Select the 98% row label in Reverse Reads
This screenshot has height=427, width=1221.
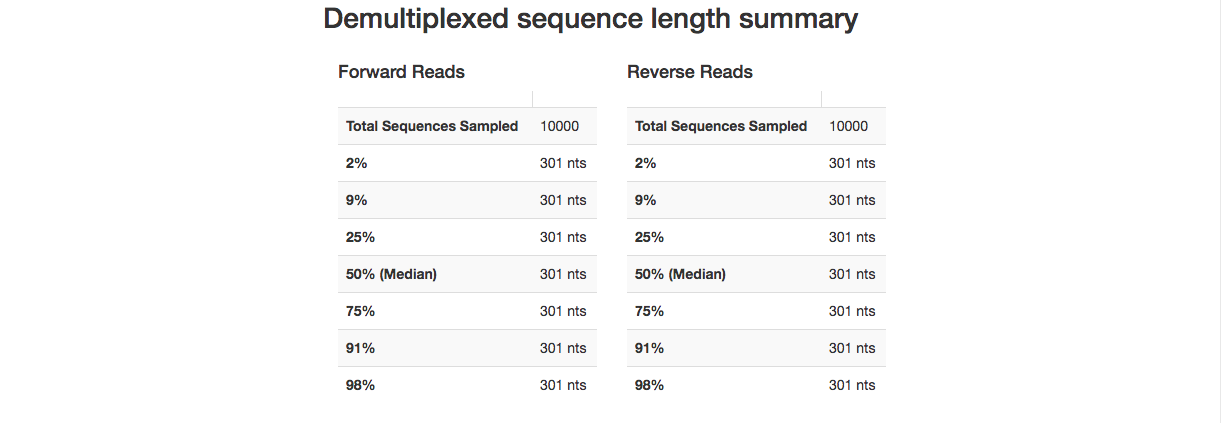[x=649, y=385]
